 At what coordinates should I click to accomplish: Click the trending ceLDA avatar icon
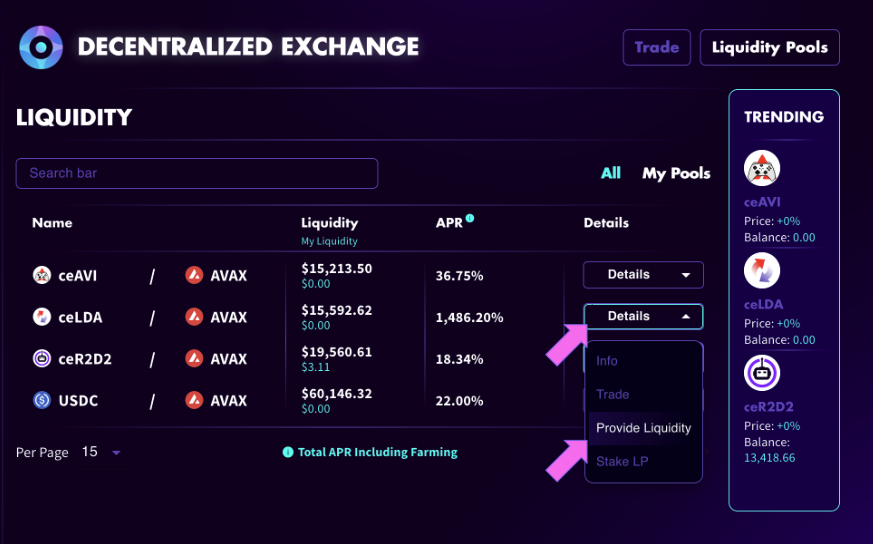point(762,271)
